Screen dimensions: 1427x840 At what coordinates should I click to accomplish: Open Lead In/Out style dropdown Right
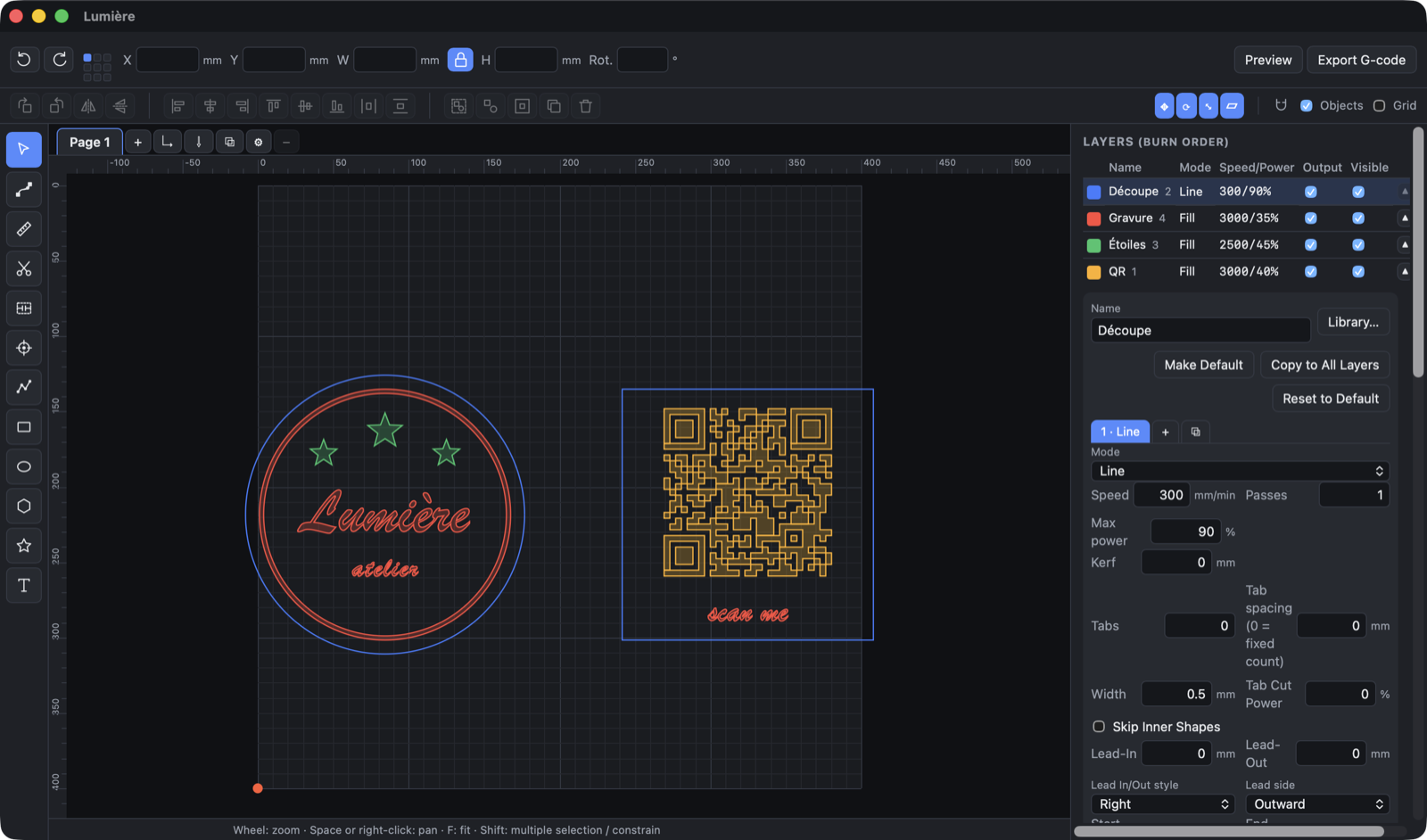point(1163,804)
